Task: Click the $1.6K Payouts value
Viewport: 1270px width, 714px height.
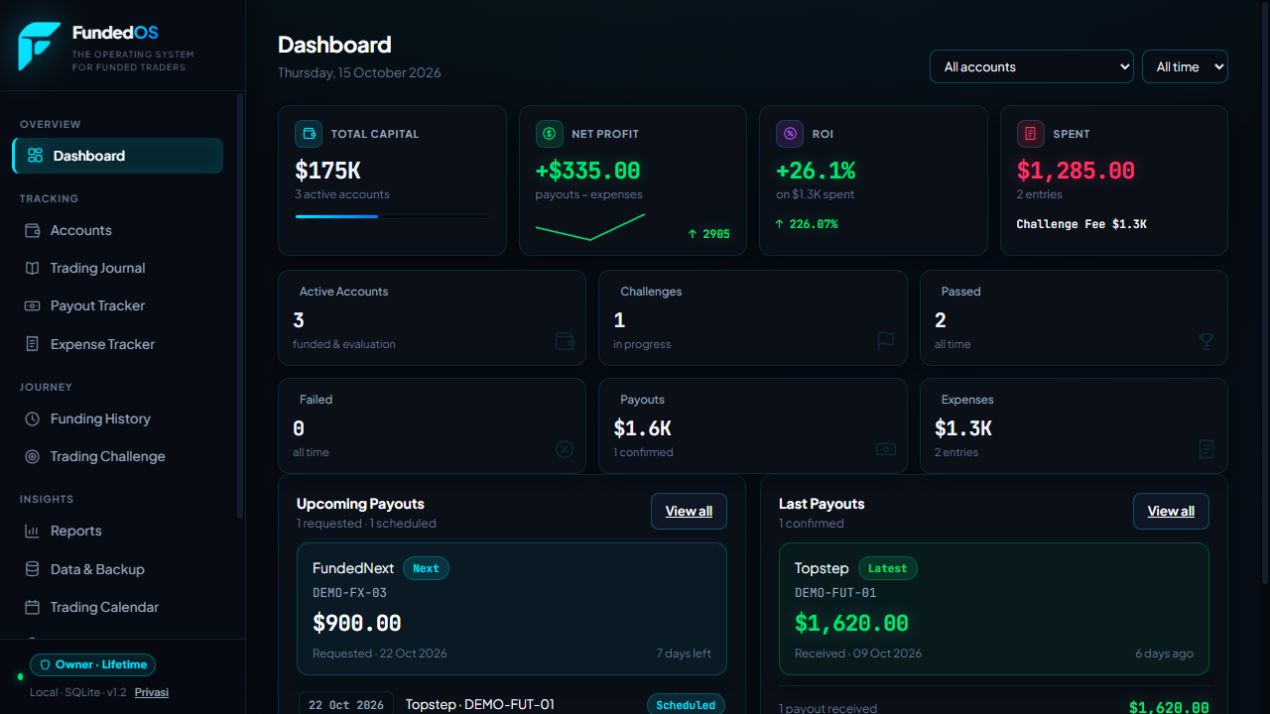Action: coord(642,428)
